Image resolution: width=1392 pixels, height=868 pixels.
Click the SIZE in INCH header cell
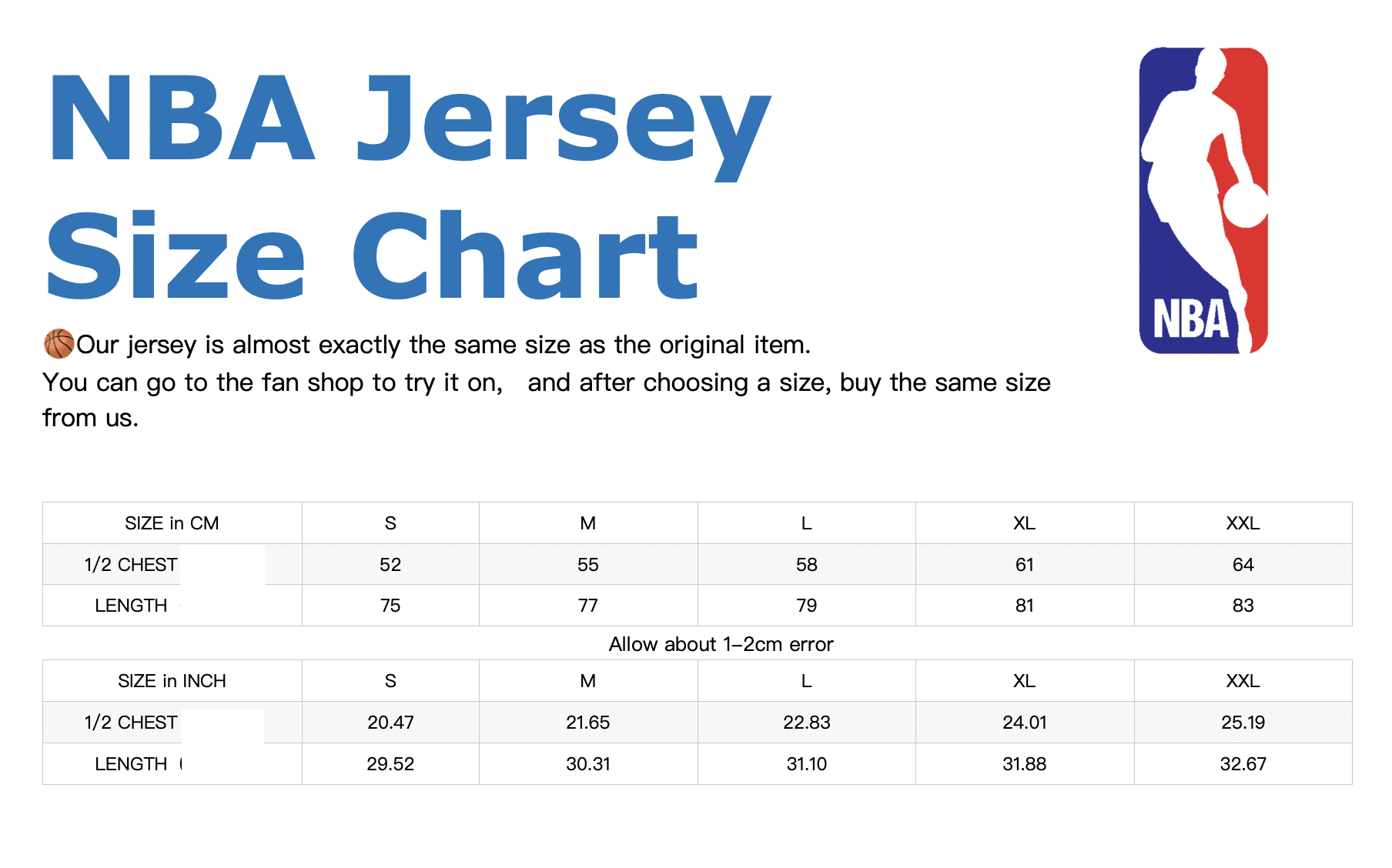(172, 681)
